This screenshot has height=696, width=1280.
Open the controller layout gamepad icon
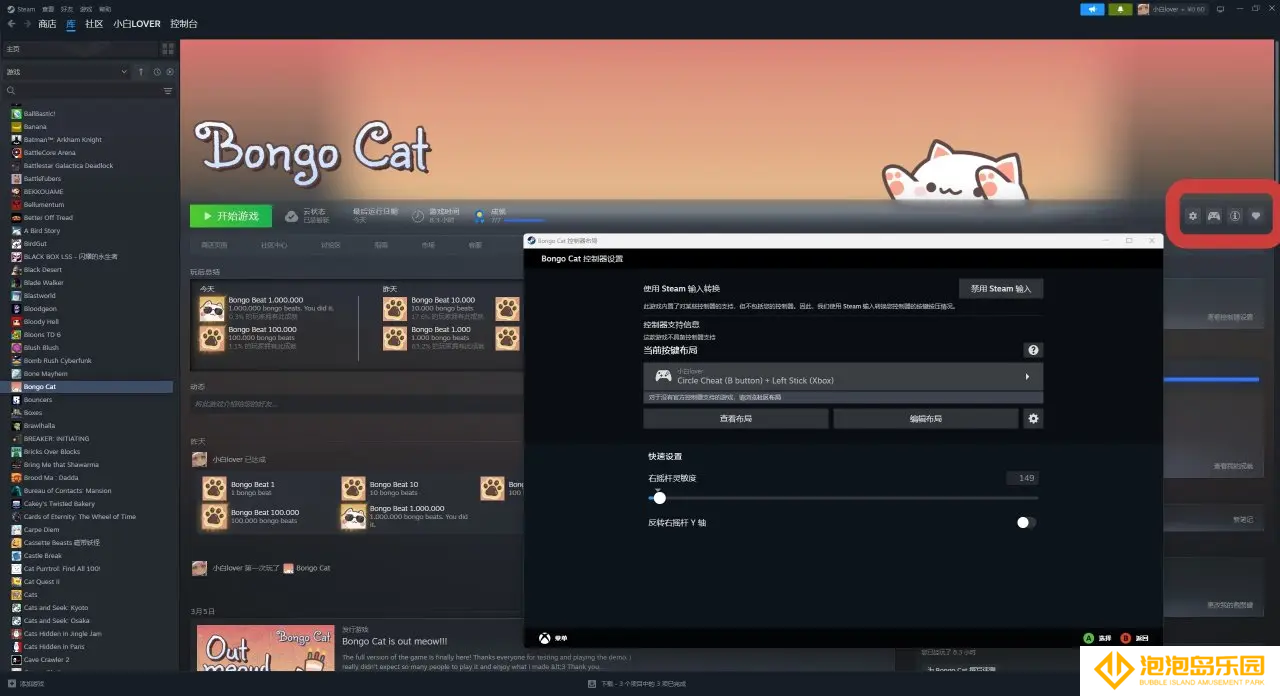1213,216
